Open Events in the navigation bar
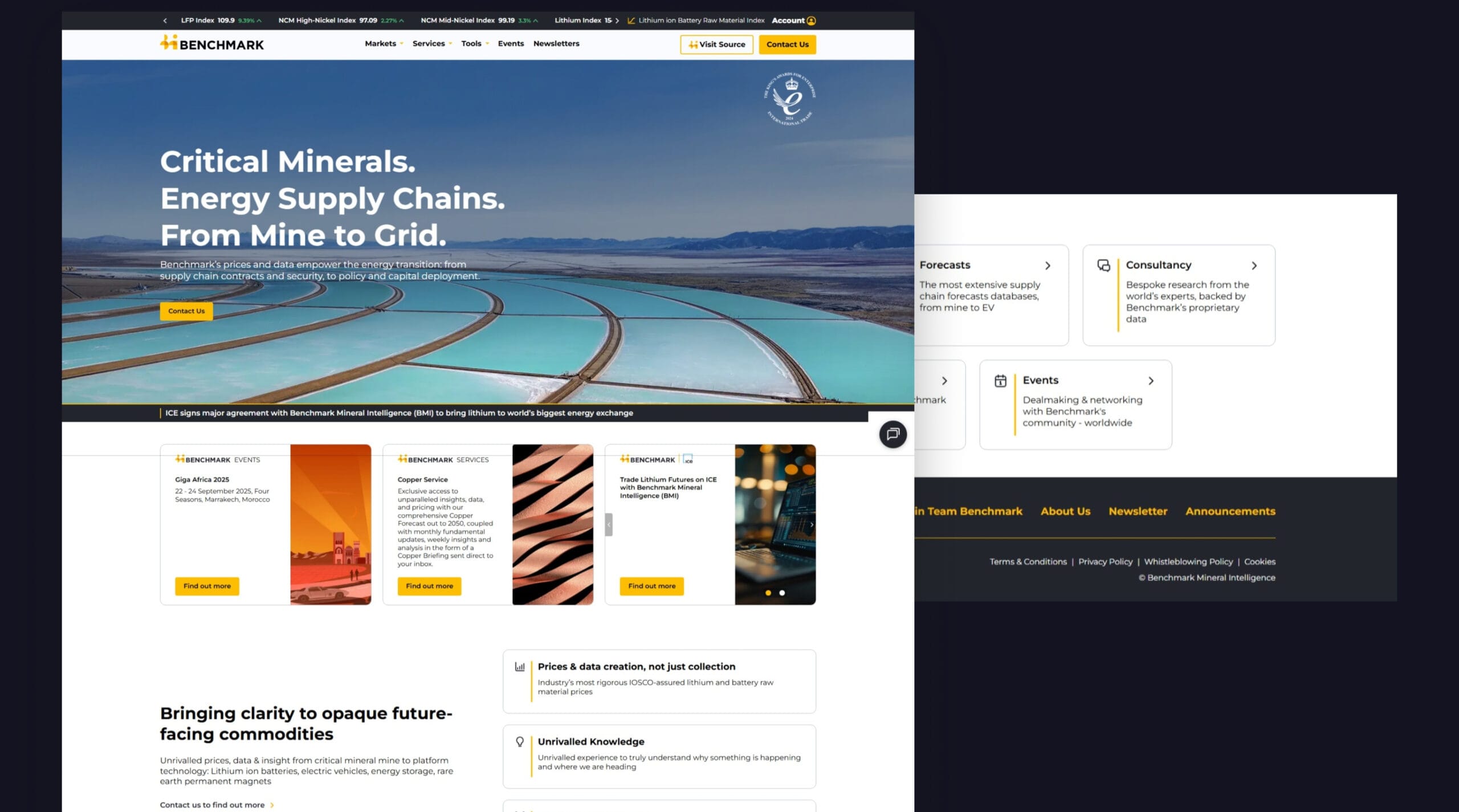 [511, 43]
